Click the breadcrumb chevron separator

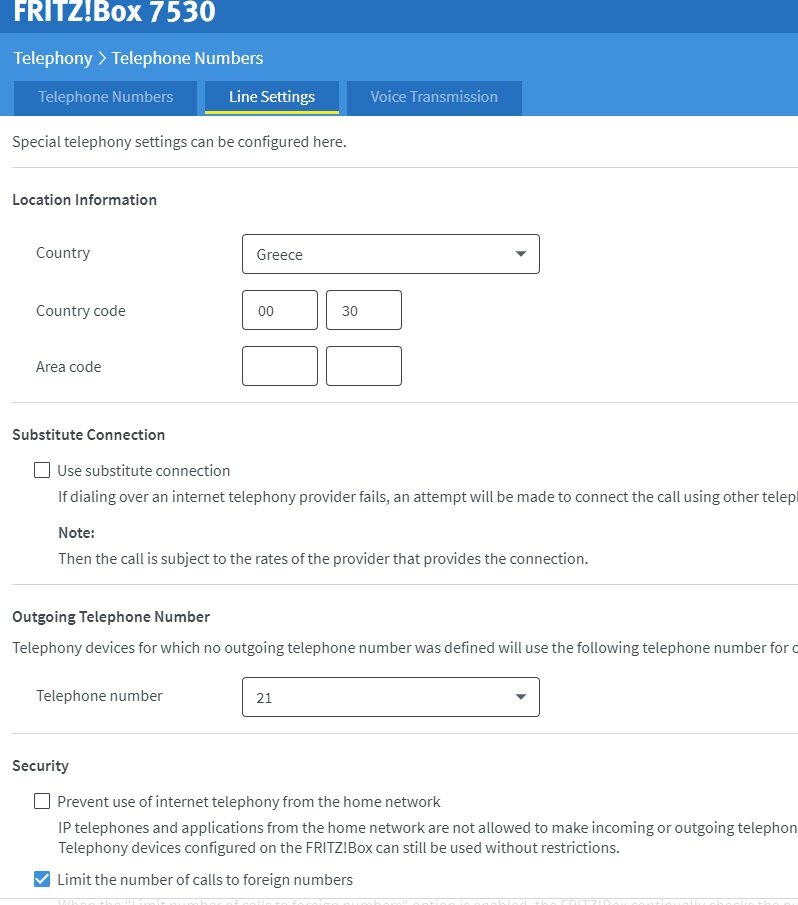pos(102,58)
